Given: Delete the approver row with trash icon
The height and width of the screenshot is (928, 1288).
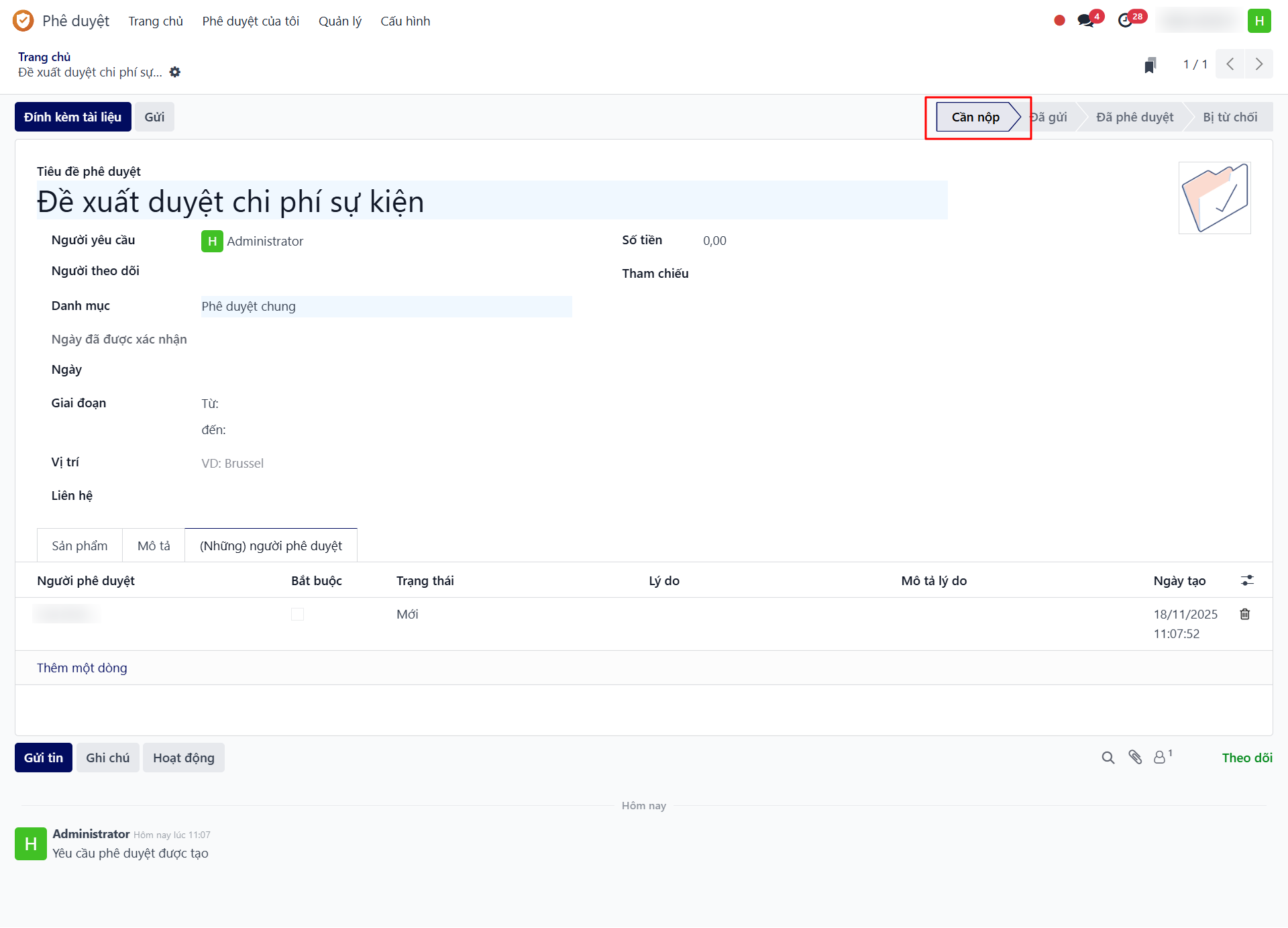Looking at the screenshot, I should (1245, 614).
